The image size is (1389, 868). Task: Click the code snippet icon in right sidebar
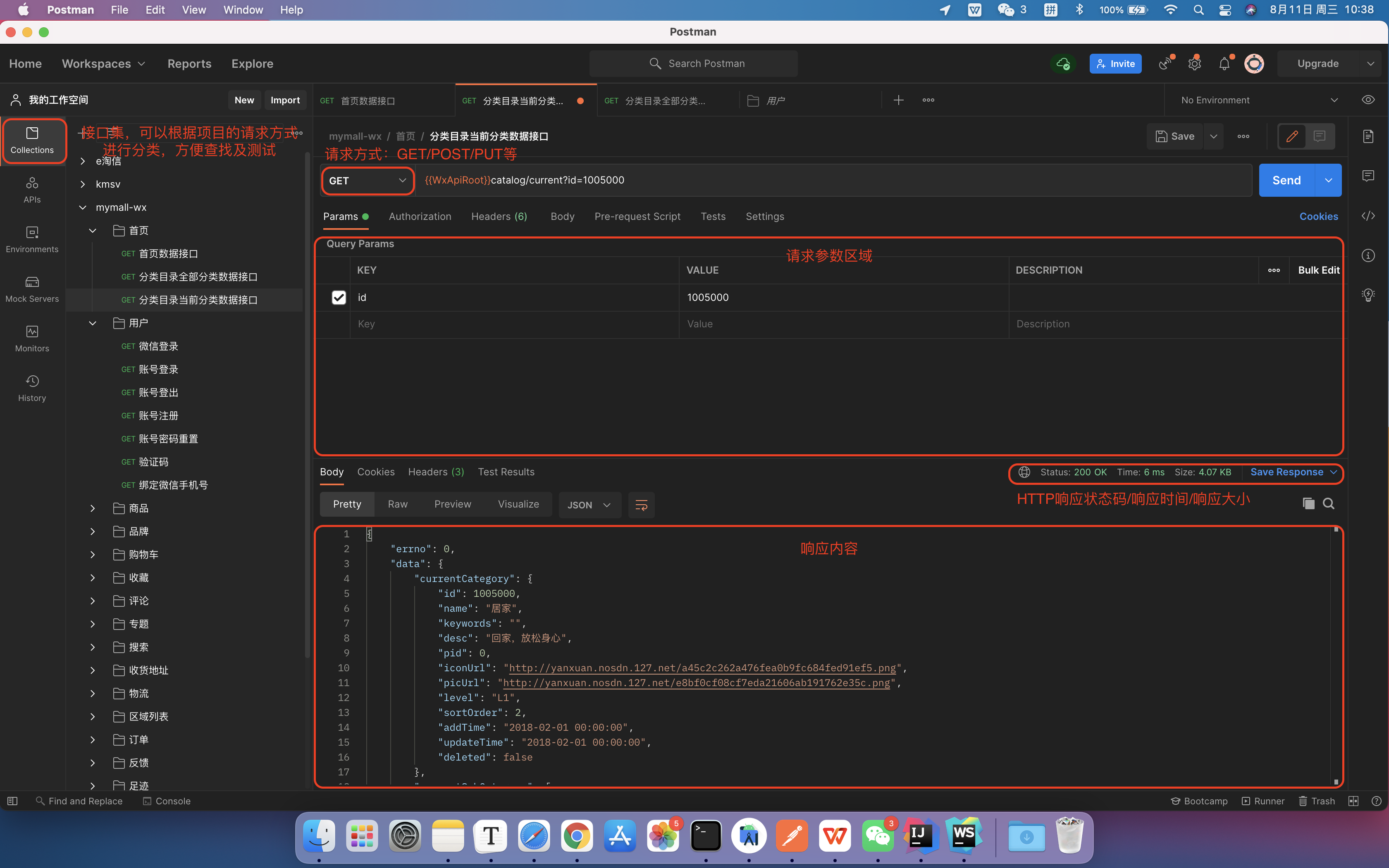click(1368, 216)
